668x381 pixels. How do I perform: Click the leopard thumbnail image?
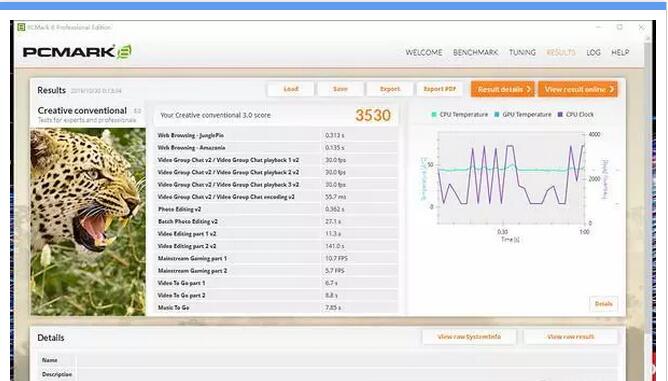[88, 222]
